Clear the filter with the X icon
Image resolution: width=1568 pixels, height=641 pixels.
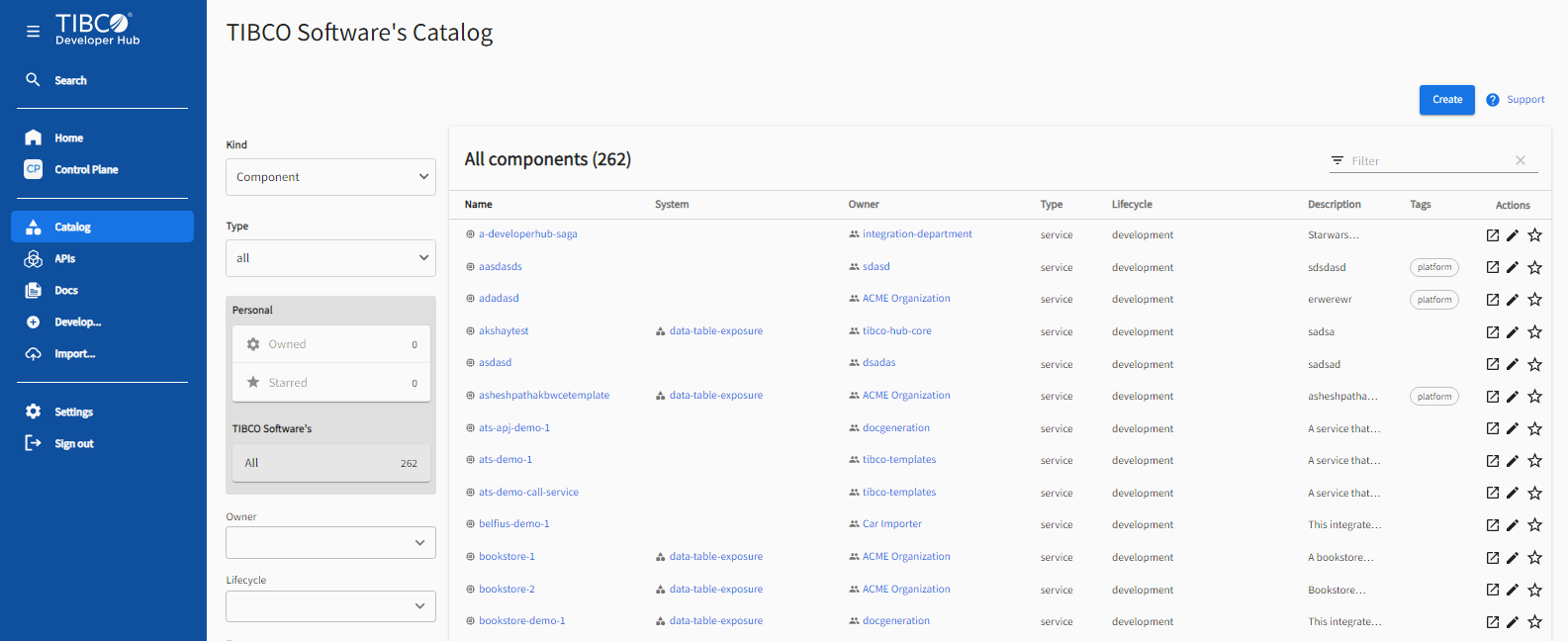(x=1521, y=160)
